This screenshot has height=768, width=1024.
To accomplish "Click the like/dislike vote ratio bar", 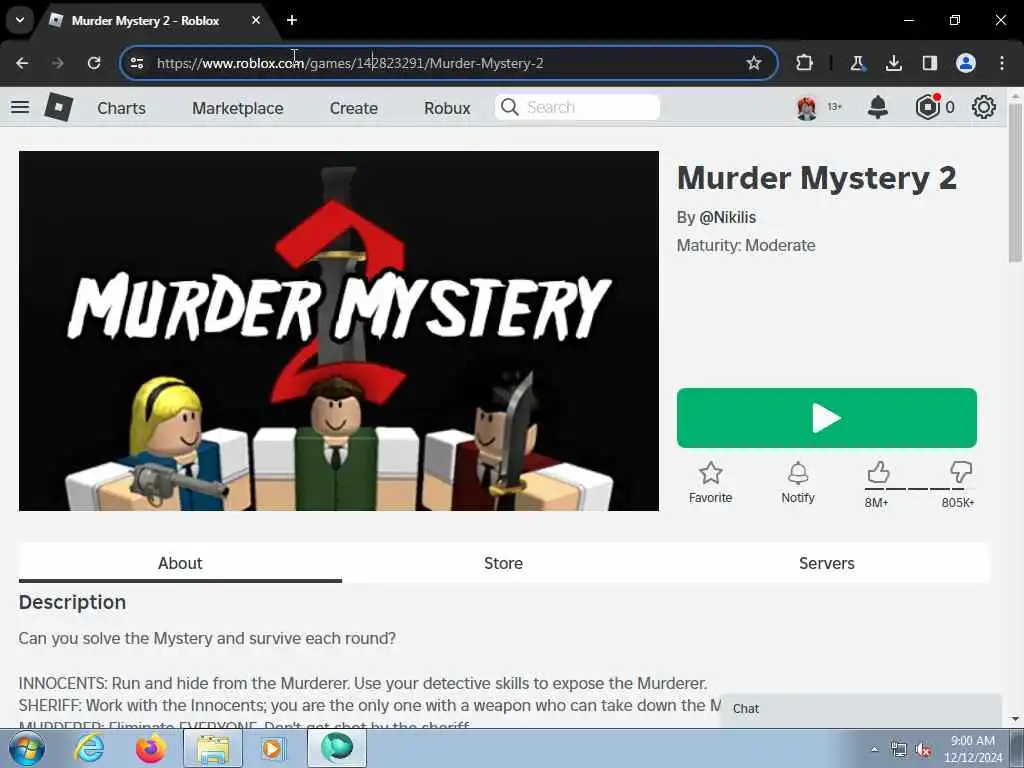I will point(918,488).
